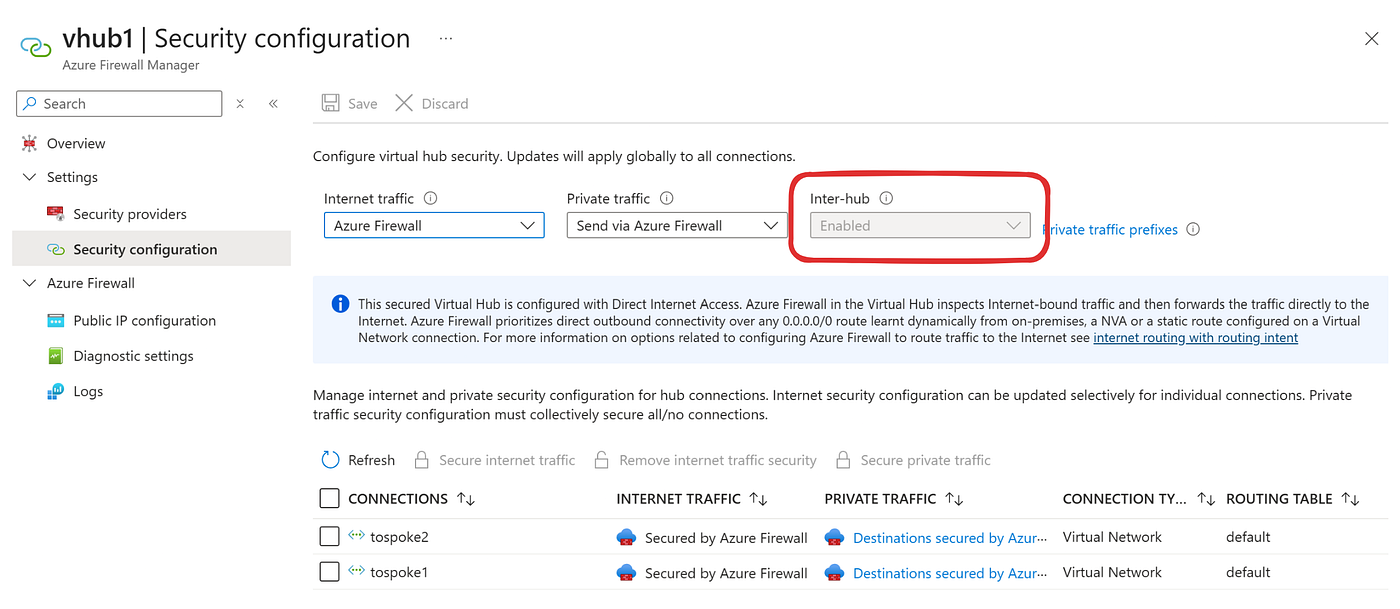Image resolution: width=1400 pixels, height=609 pixels.
Task: Click the blue information banner icon
Action: (340, 304)
